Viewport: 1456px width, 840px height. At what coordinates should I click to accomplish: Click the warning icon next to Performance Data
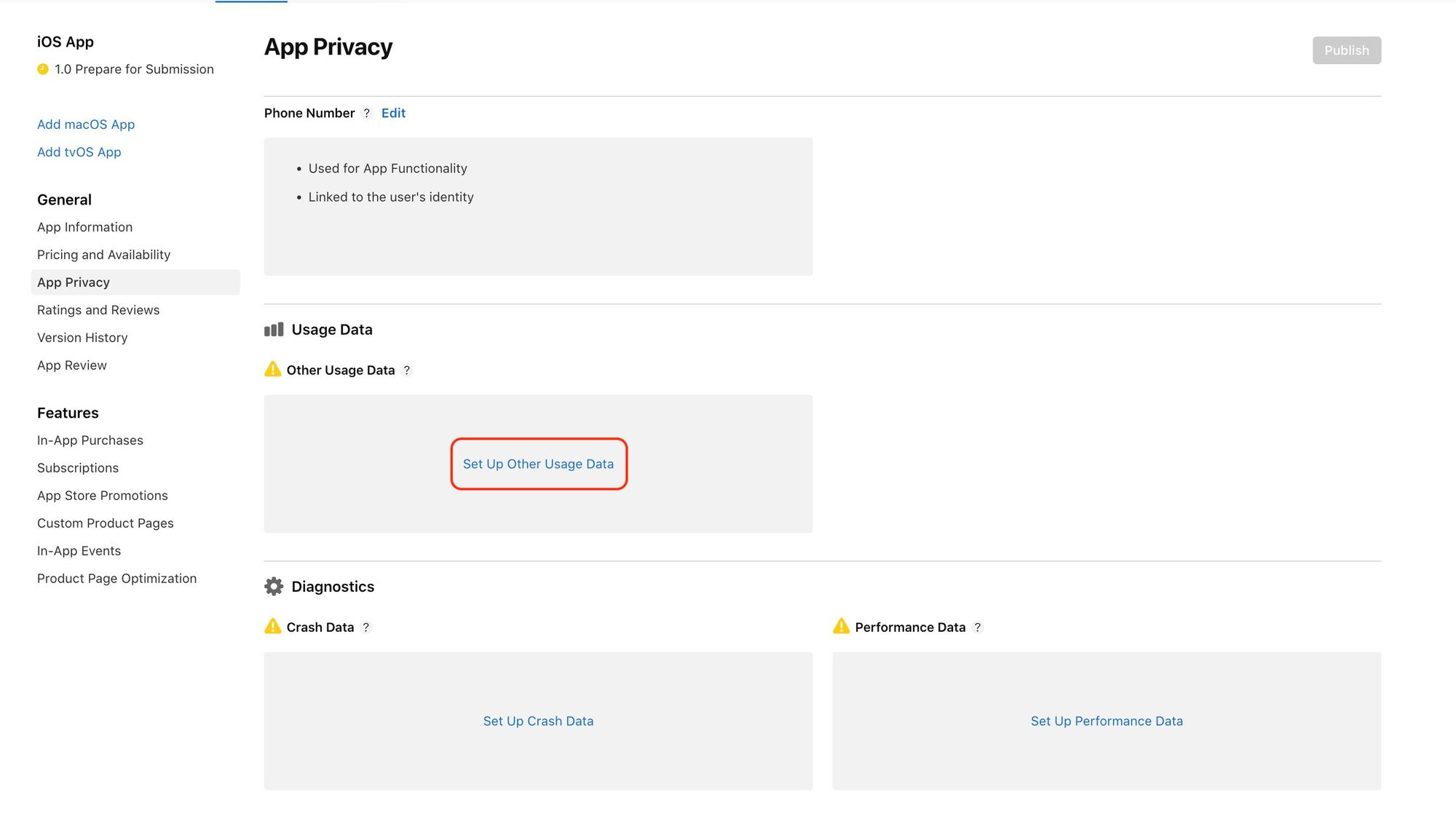(842, 626)
